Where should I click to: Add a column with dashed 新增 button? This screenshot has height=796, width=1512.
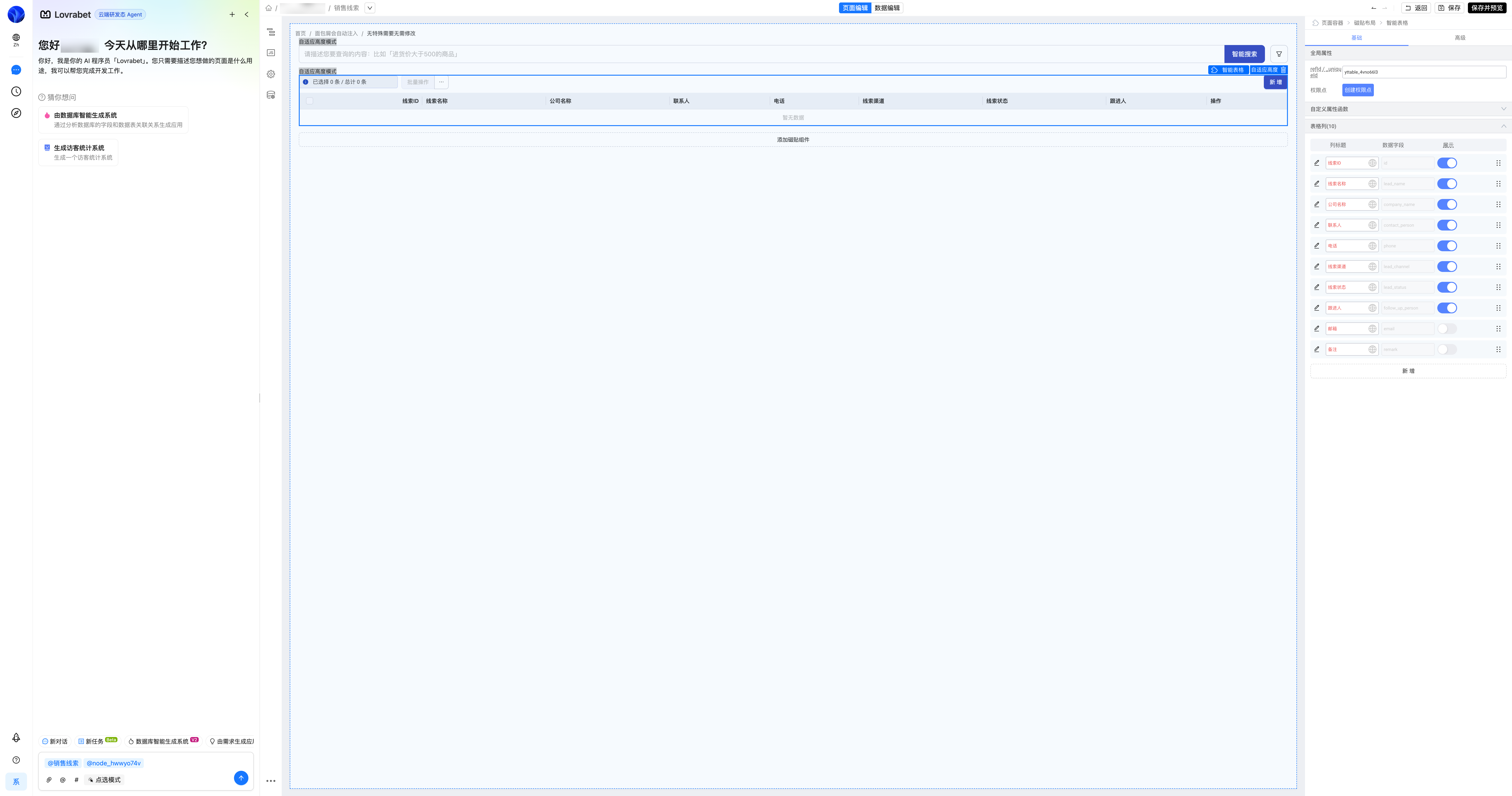(x=1408, y=371)
